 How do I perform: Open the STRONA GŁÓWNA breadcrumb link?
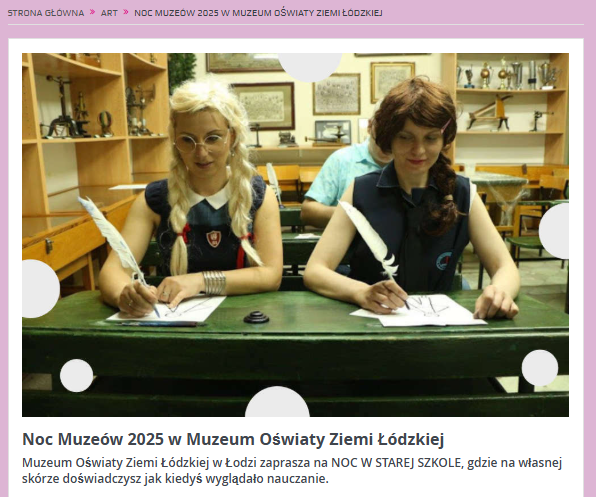click(46, 13)
